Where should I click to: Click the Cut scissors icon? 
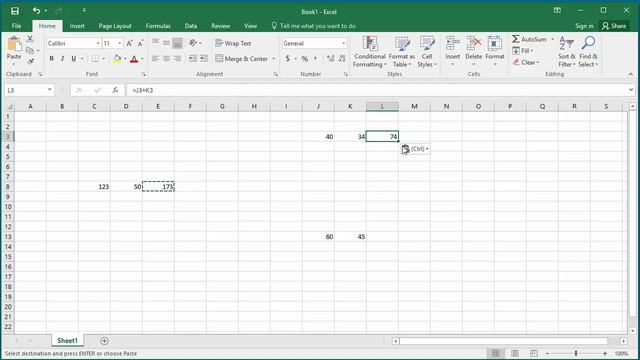pos(30,39)
